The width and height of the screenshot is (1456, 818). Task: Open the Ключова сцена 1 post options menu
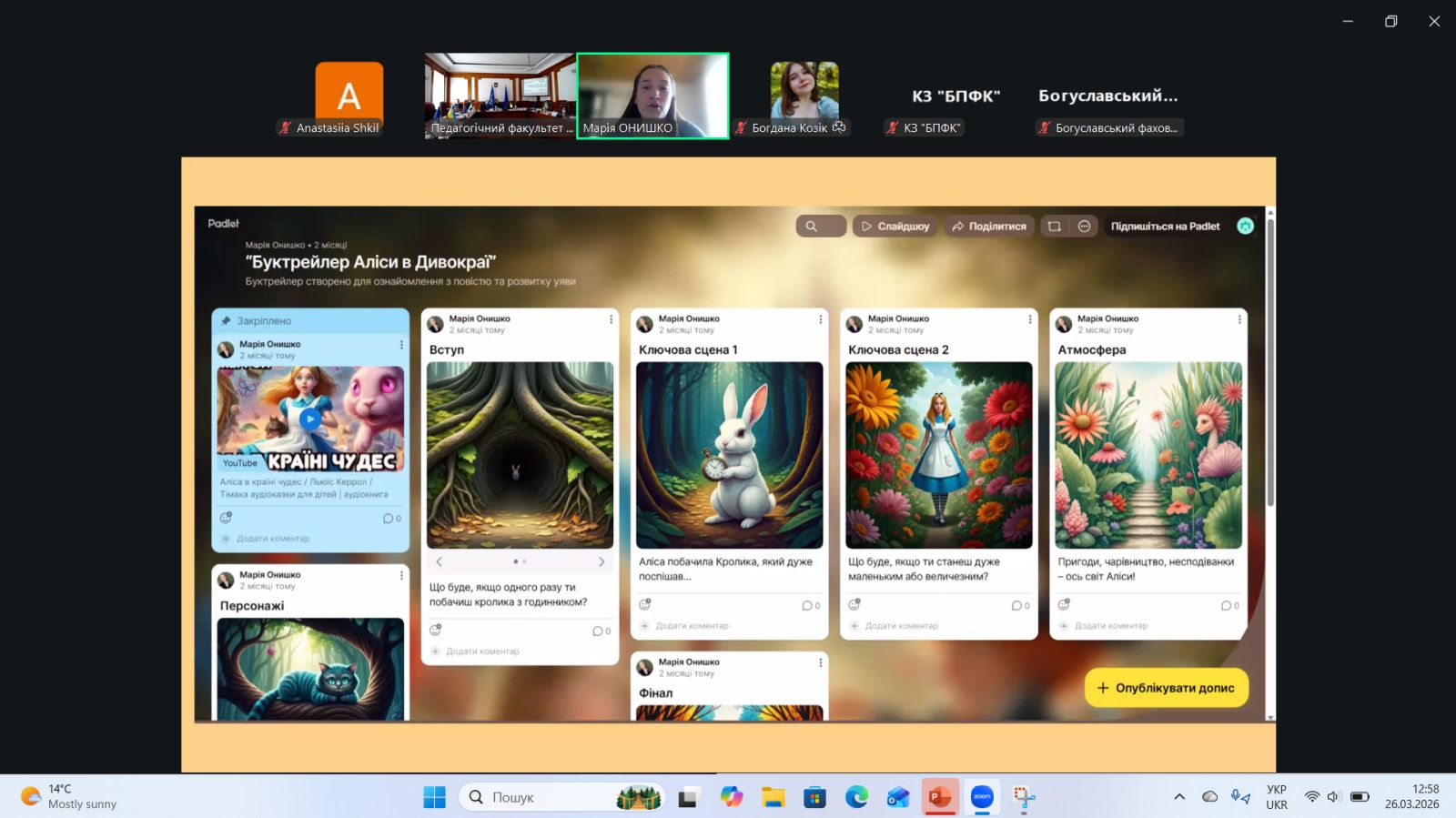point(820,319)
